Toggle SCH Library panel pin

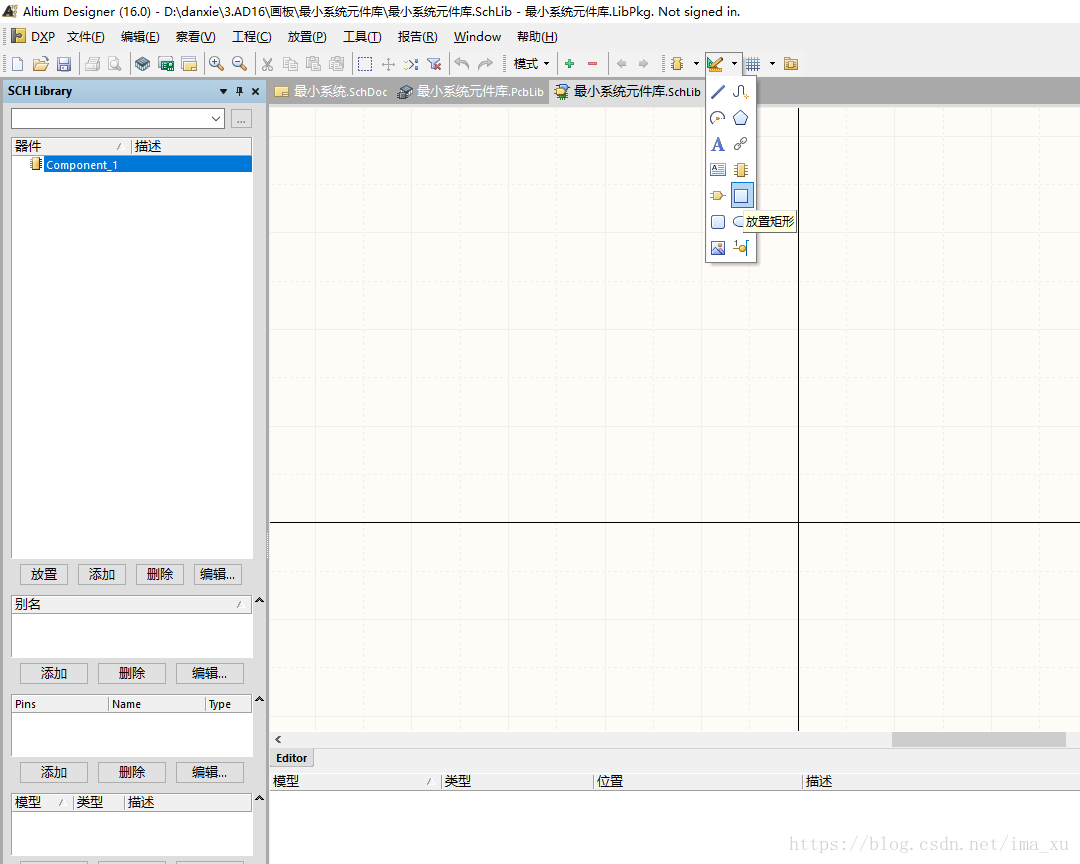coord(240,91)
